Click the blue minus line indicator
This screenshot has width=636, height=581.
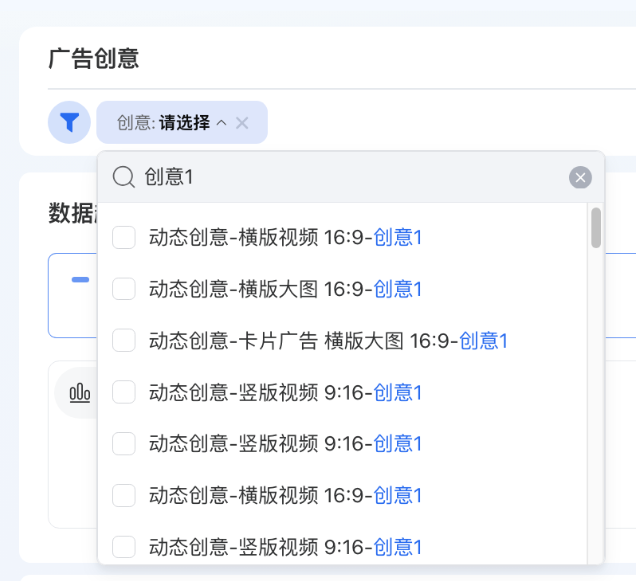pyautogui.click(x=80, y=280)
